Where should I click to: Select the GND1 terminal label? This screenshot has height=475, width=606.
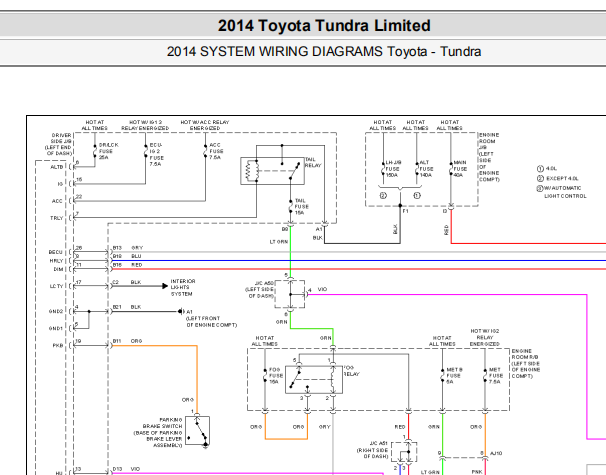[56, 329]
